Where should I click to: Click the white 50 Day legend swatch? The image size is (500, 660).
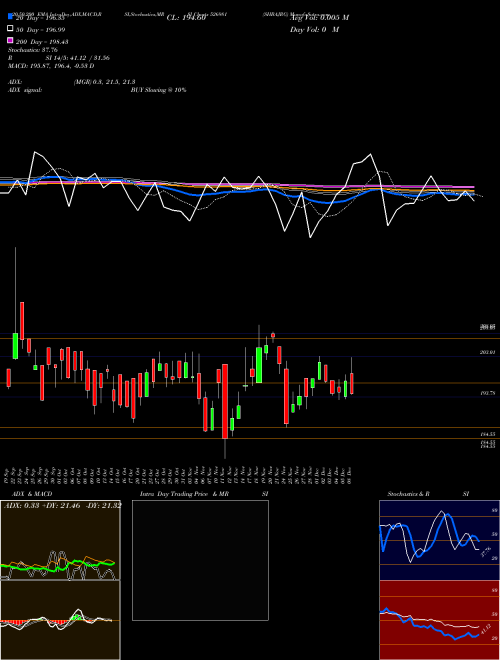pyautogui.click(x=10, y=29)
